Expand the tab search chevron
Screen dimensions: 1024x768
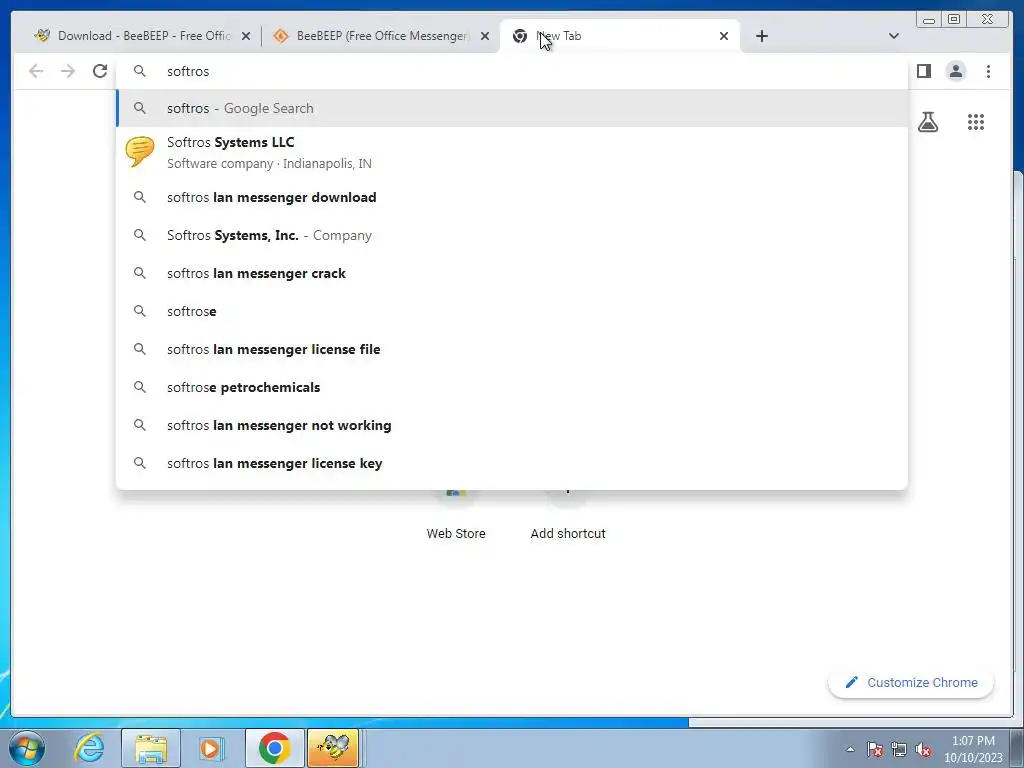pyautogui.click(x=894, y=36)
